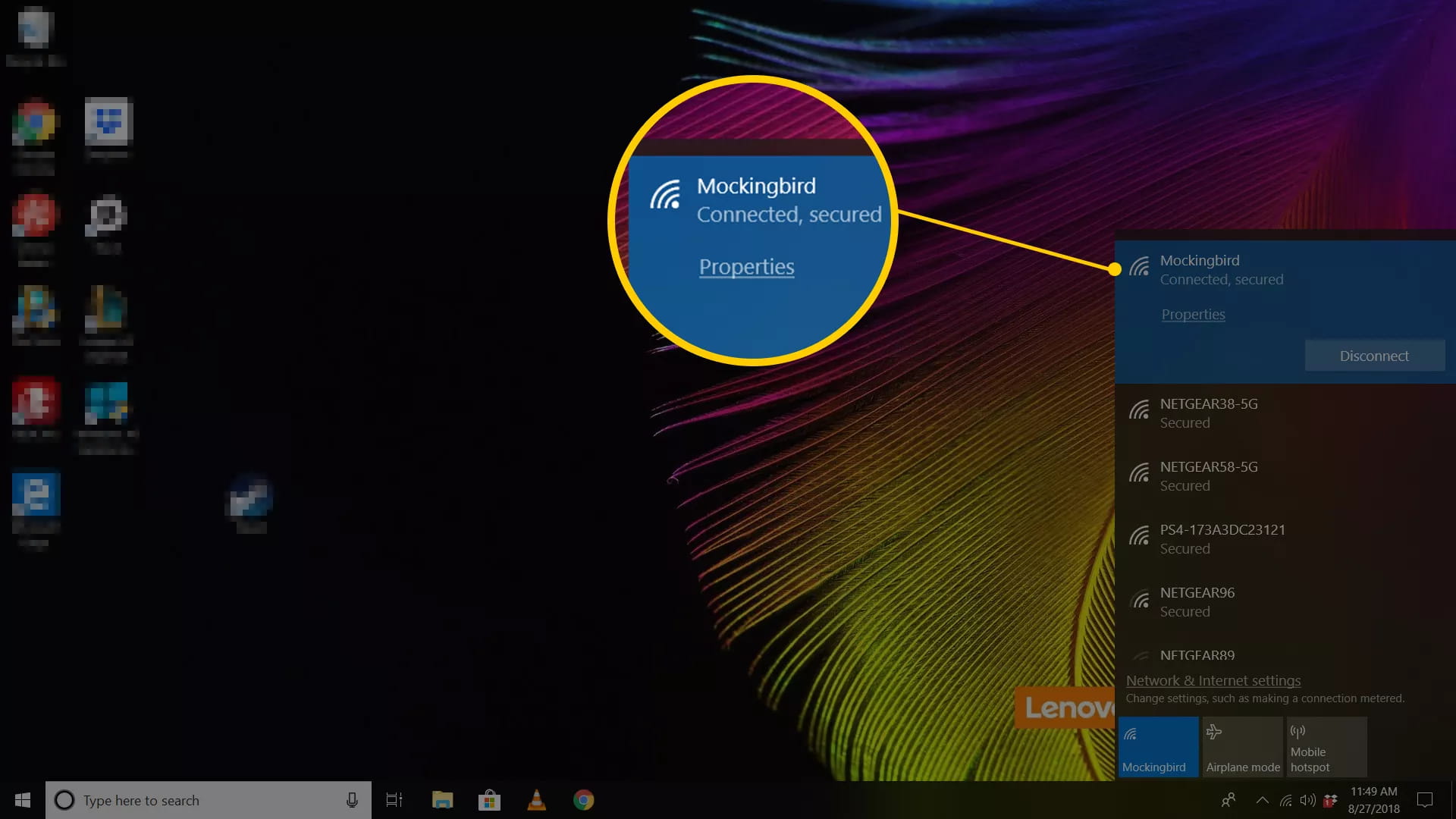Toggle Airplane mode tile

click(x=1242, y=747)
